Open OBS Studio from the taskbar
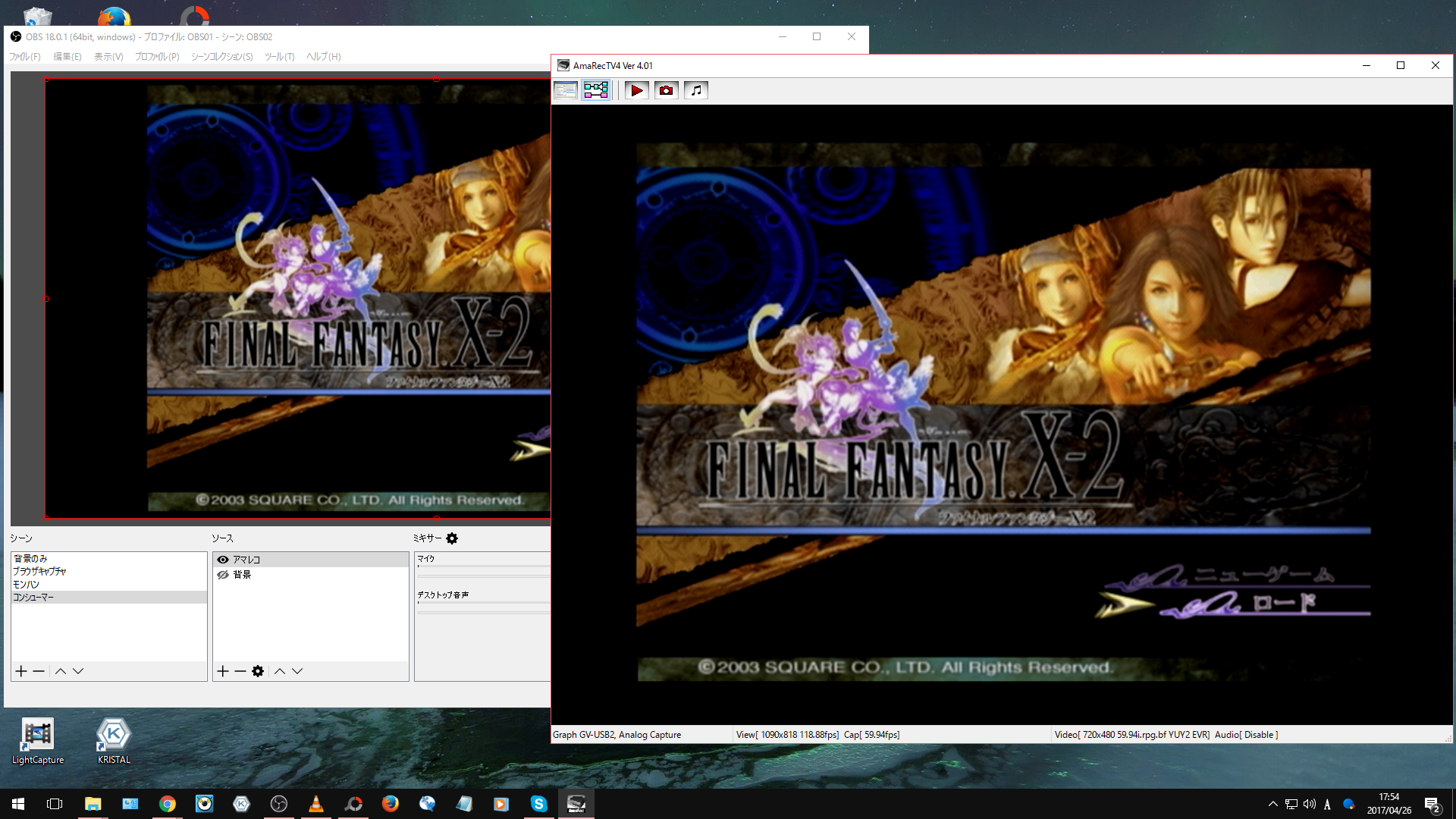Image resolution: width=1456 pixels, height=819 pixels. click(279, 804)
